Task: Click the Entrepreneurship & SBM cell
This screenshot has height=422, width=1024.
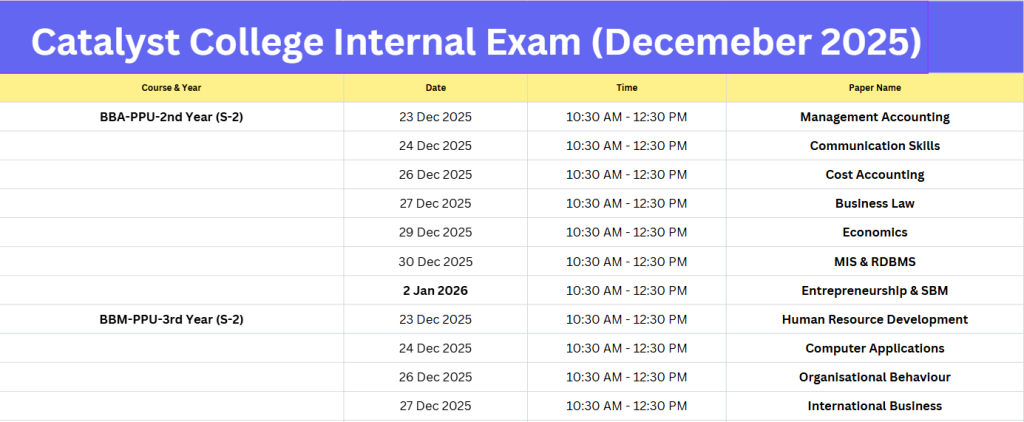Action: coord(874,291)
